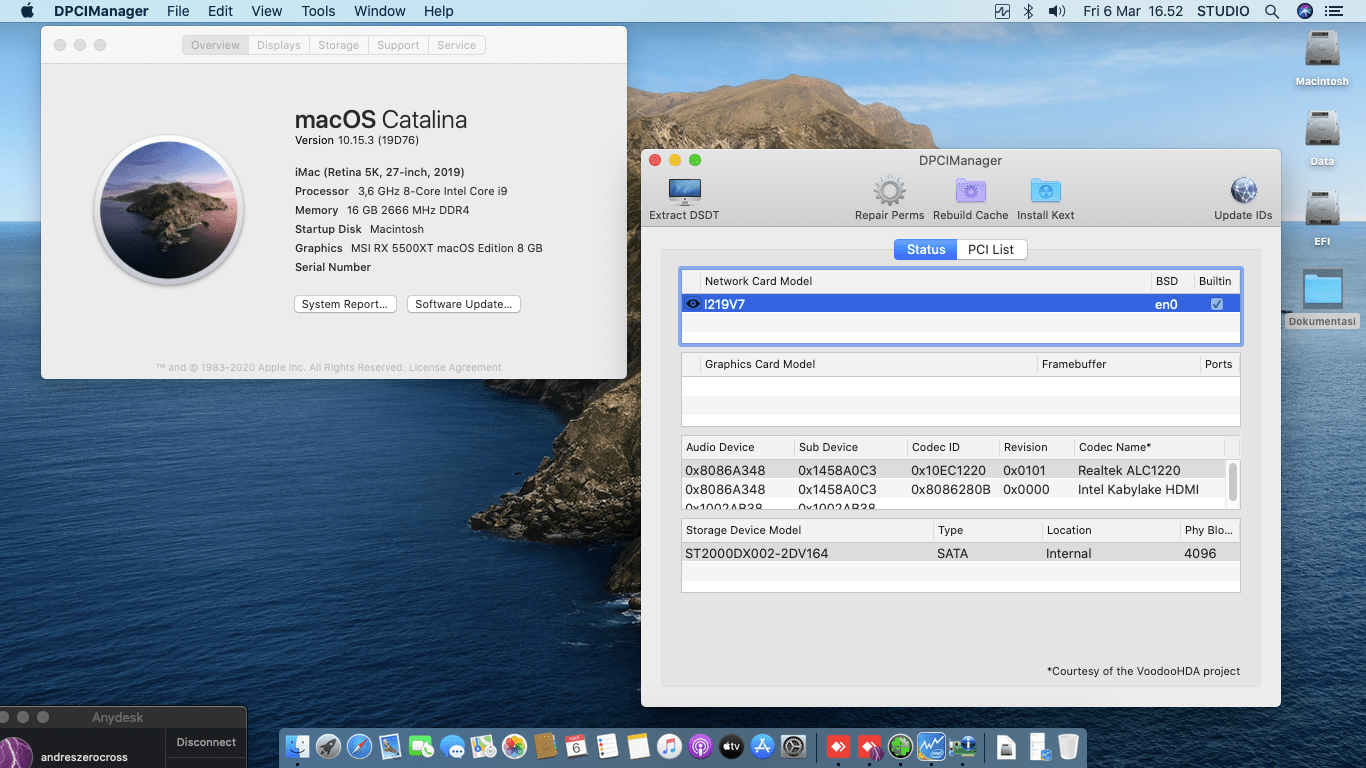The width and height of the screenshot is (1366, 768).
Task: Open Intel Power Gadget in dock
Action: tap(932, 746)
